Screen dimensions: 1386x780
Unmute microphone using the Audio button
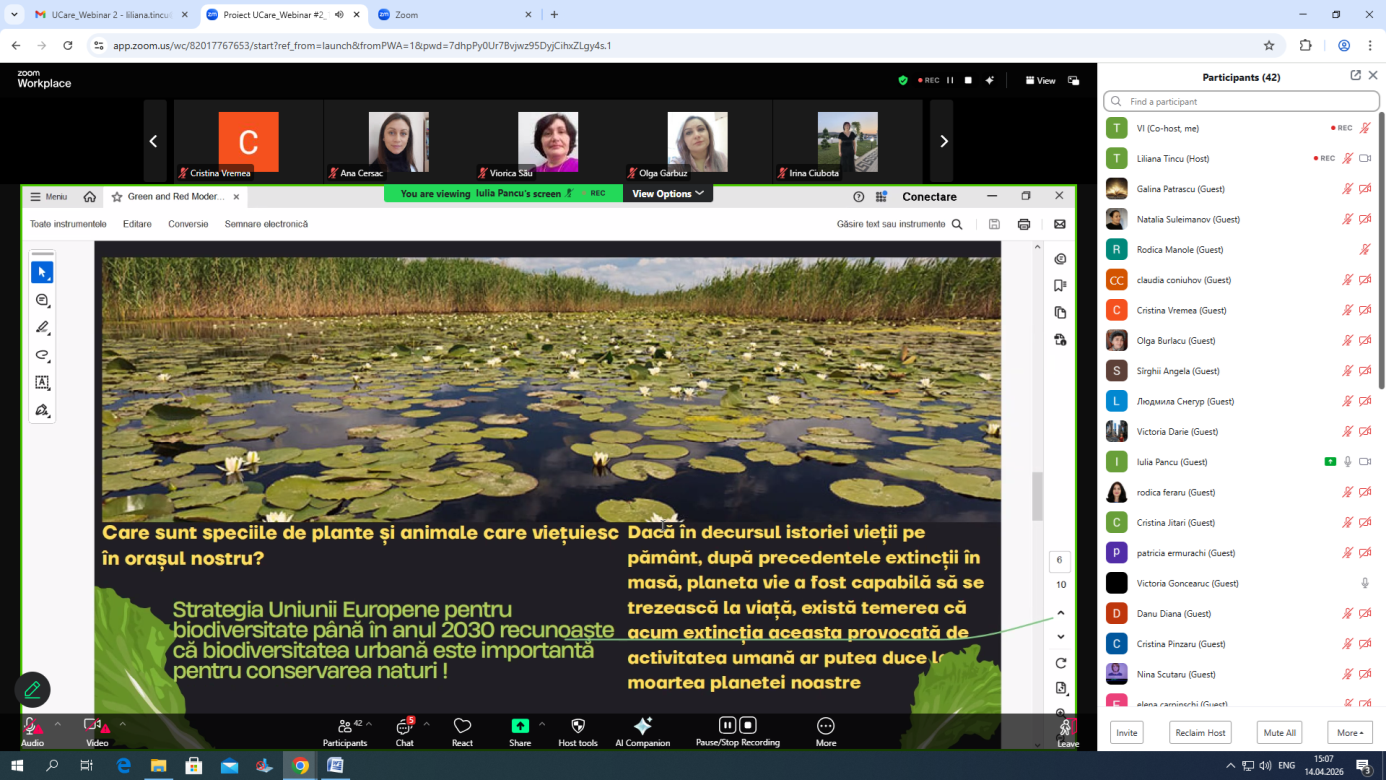(32, 728)
